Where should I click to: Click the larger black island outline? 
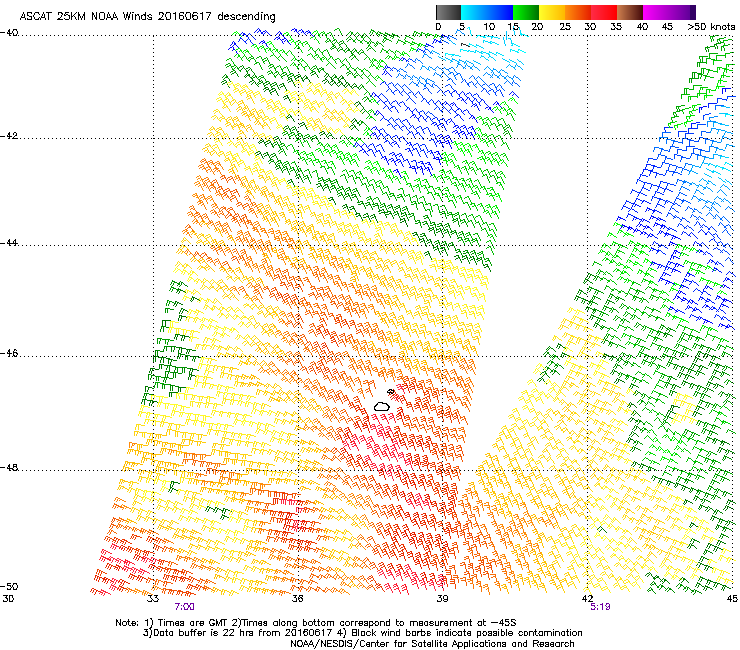[381, 406]
